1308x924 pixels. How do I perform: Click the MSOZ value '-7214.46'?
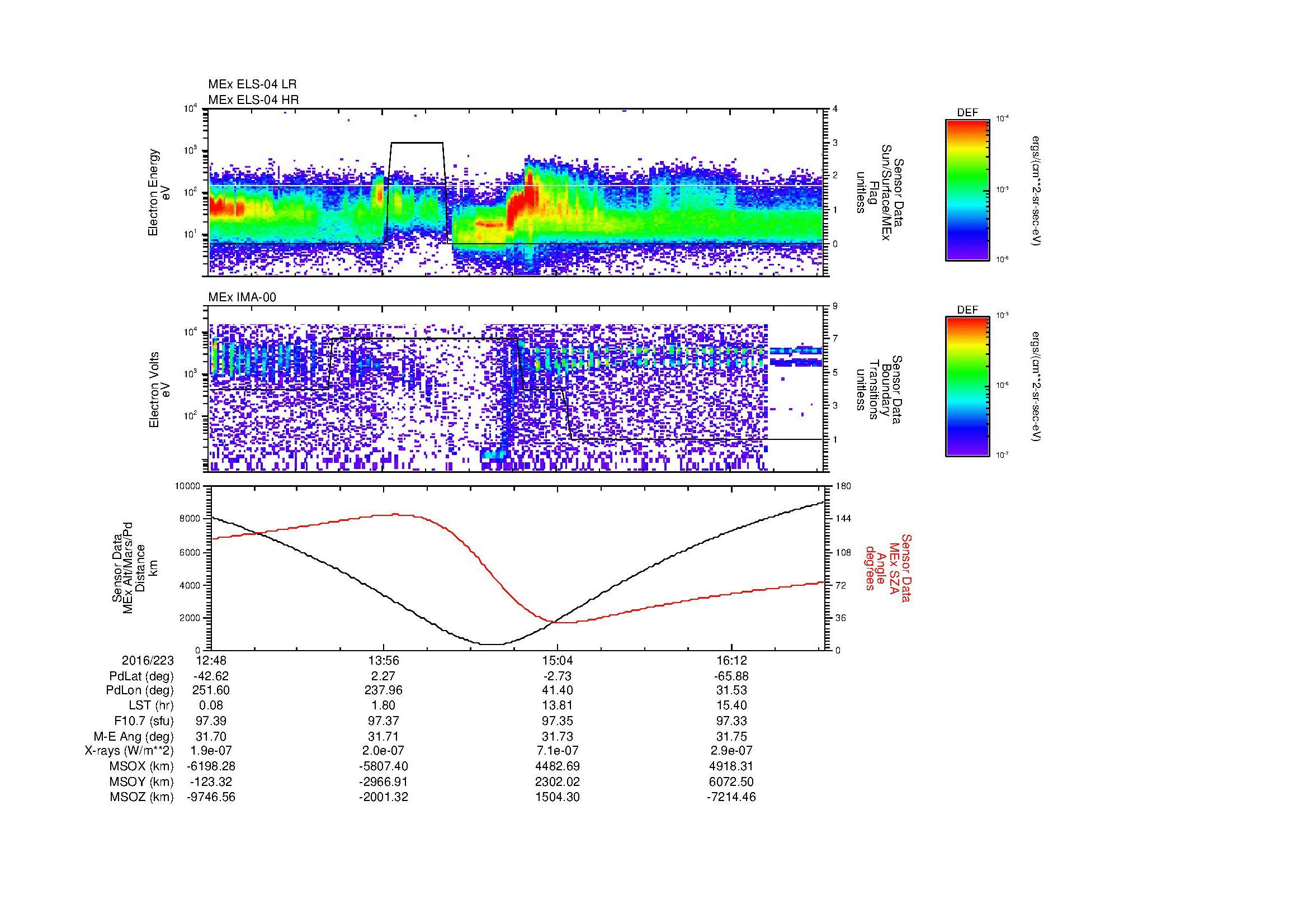pyautogui.click(x=731, y=797)
